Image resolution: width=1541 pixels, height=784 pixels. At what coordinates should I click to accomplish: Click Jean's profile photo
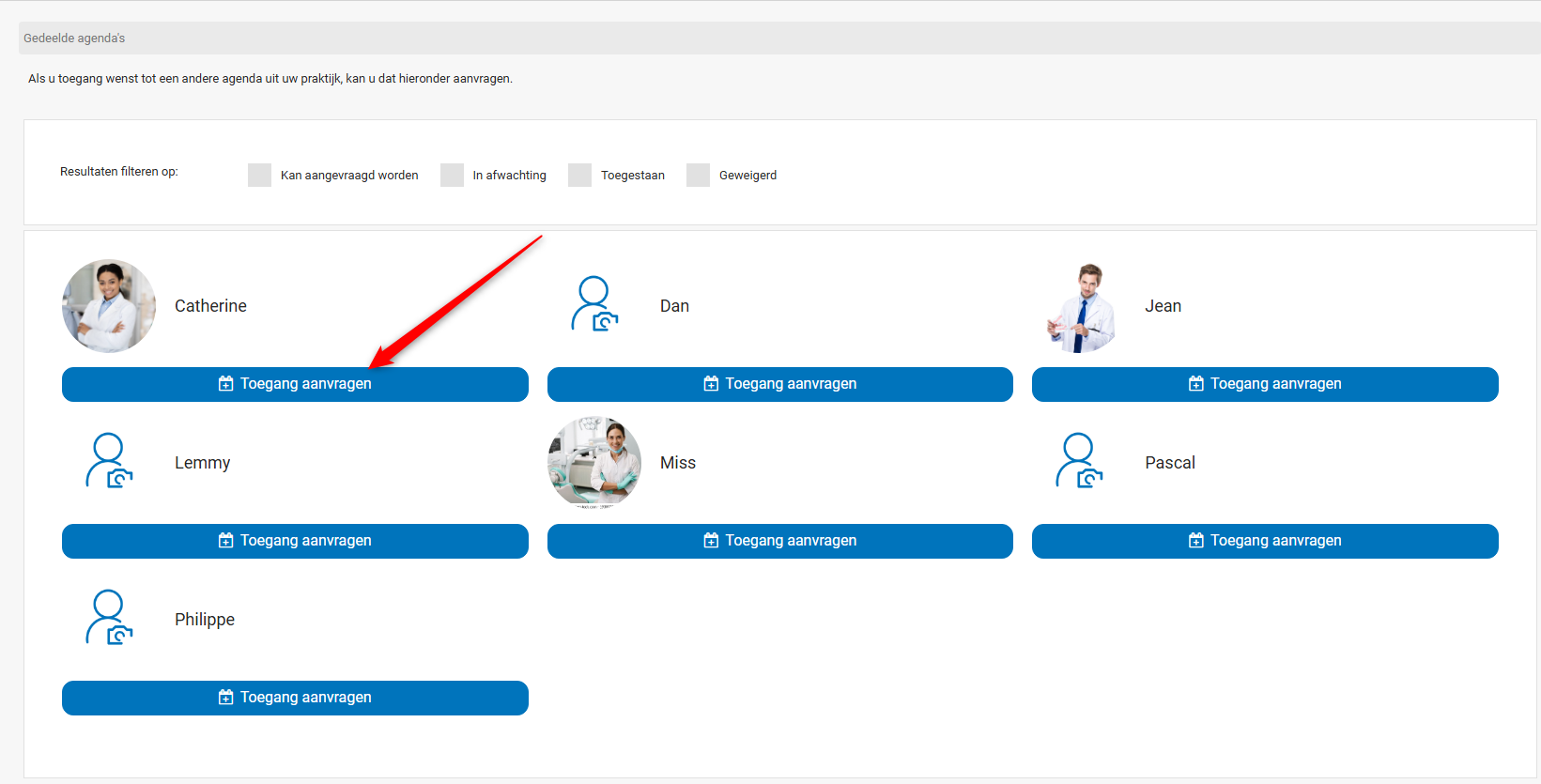tap(1081, 307)
